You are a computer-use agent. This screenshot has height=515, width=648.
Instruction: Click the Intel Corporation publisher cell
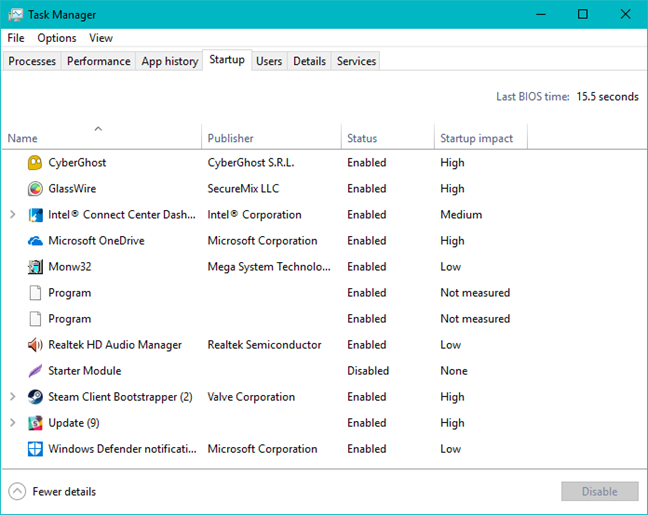(x=255, y=215)
